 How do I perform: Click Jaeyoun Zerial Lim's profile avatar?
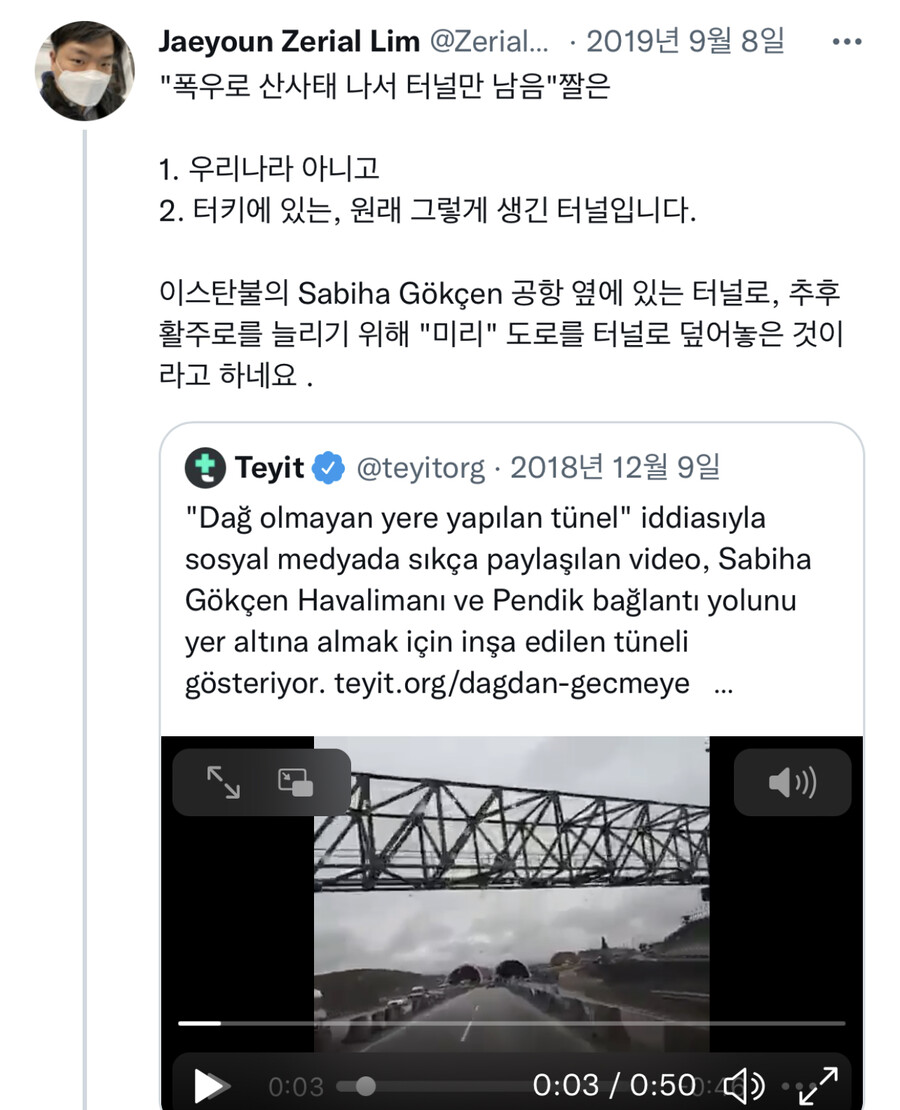tap(85, 70)
